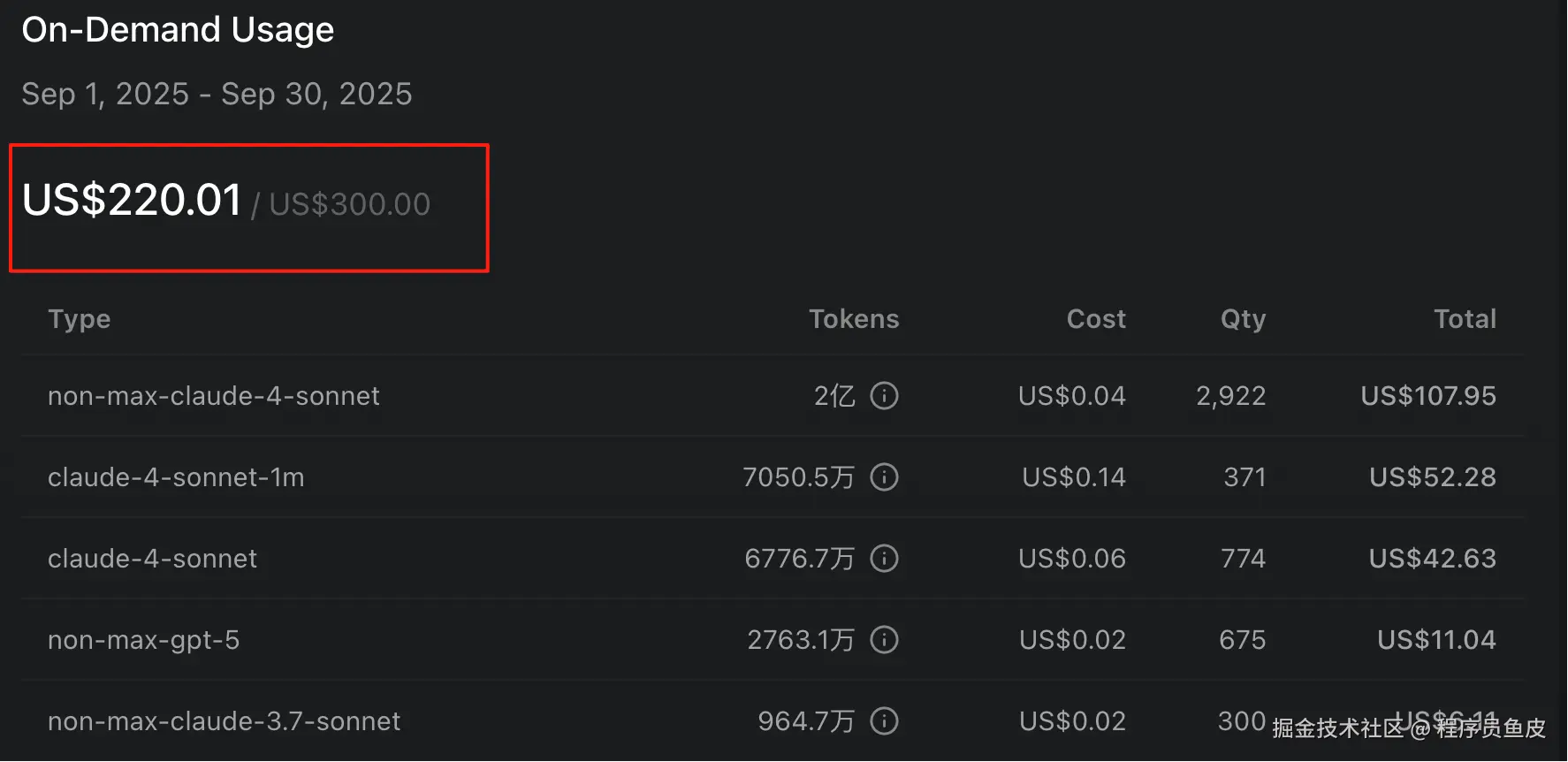The image size is (1568, 762).
Task: Select the non-max-claude-4-sonnet row label
Action: [x=214, y=396]
